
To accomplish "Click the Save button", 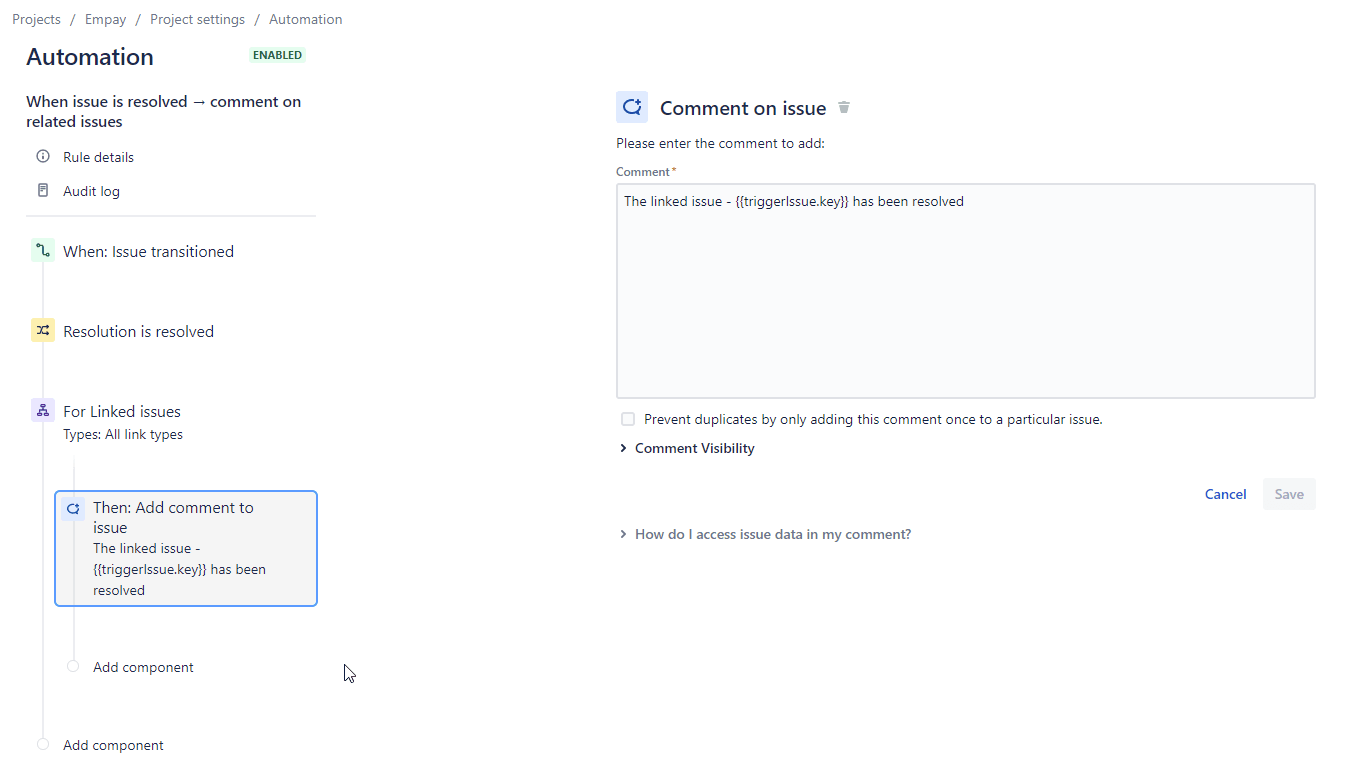I will pos(1289,493).
